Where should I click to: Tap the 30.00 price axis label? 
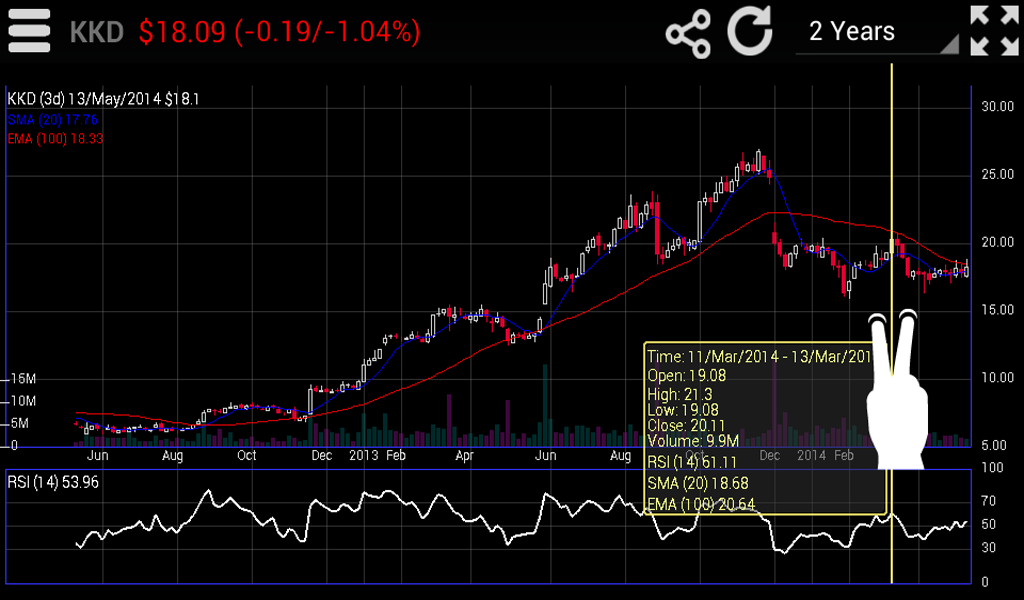pos(997,106)
